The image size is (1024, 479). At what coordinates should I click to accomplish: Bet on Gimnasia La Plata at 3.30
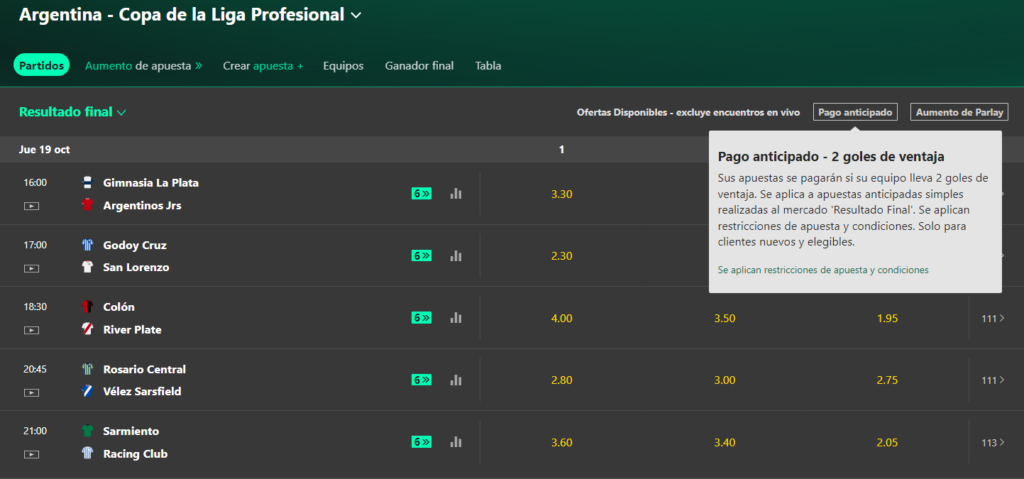point(562,193)
